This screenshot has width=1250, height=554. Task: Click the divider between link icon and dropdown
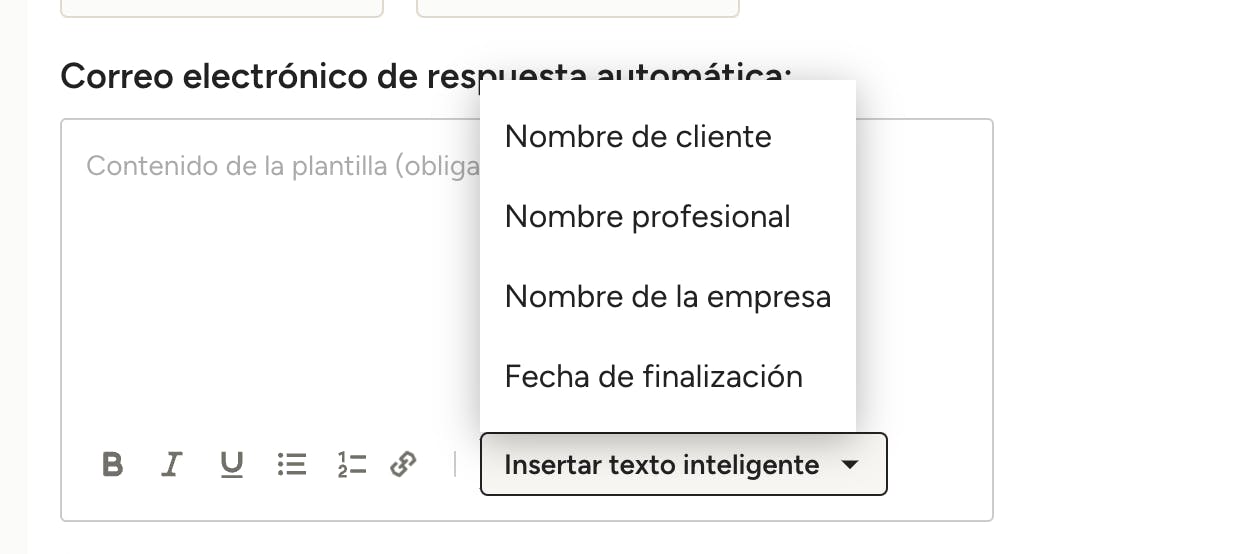click(x=455, y=464)
